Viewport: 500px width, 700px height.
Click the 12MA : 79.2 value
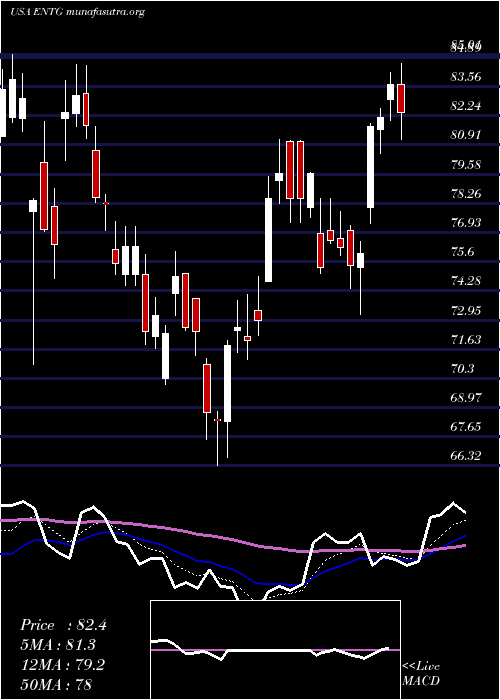pos(62,665)
